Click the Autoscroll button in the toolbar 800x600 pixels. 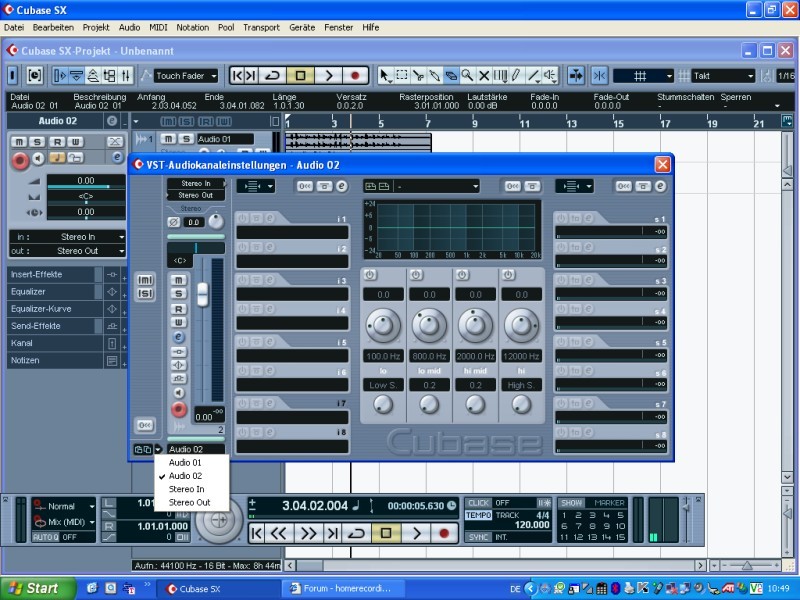pos(576,76)
